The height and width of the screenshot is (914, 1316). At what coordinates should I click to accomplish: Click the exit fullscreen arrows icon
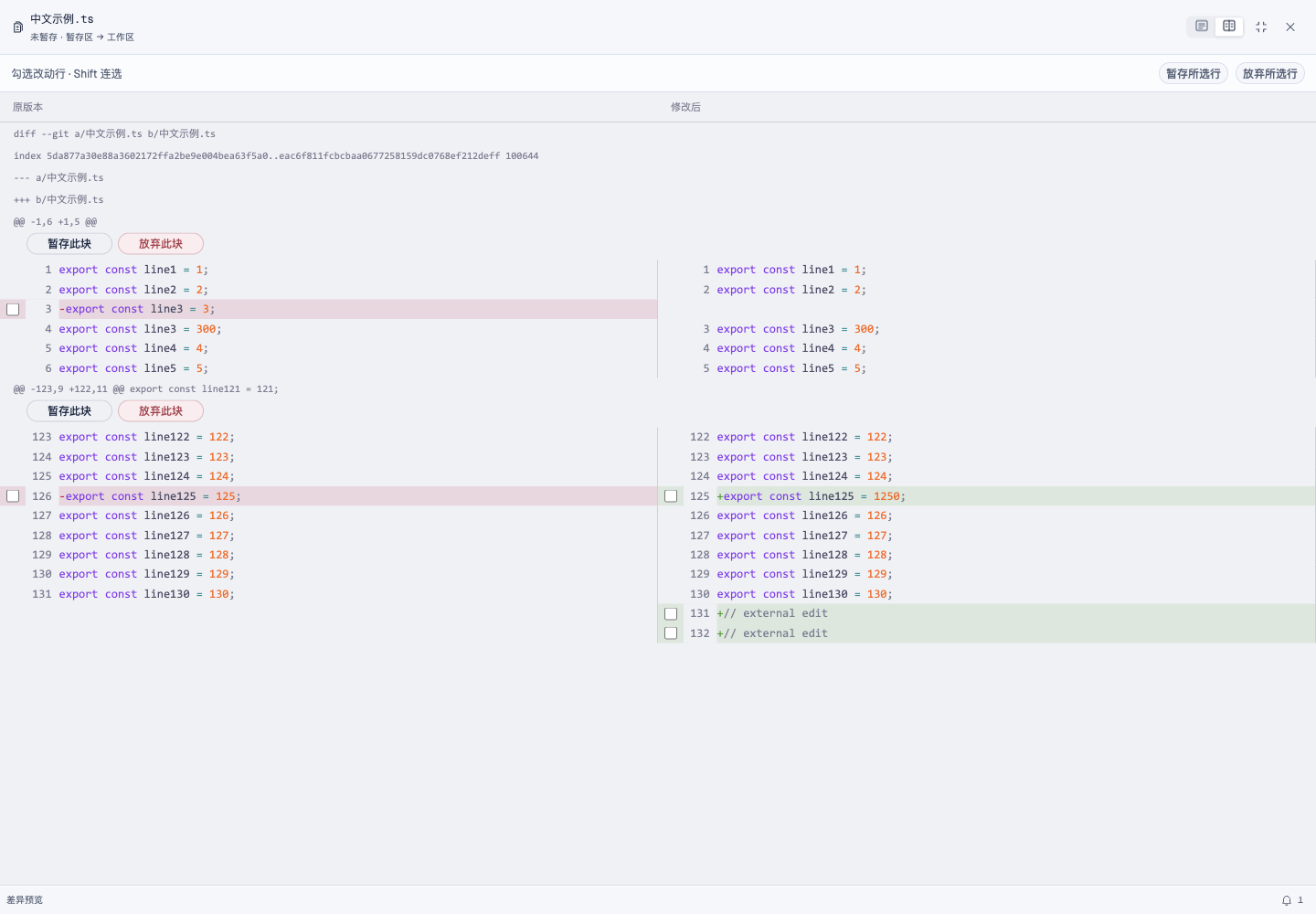tap(1261, 27)
